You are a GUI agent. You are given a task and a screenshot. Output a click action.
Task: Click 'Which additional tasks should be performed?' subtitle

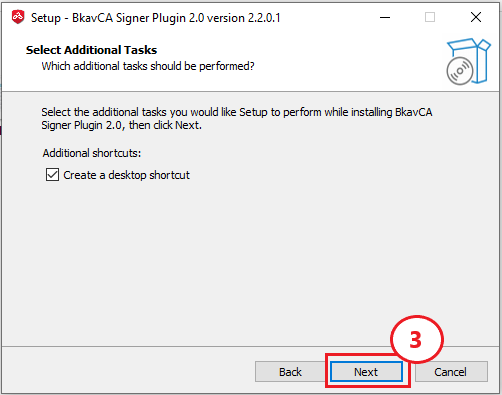click(148, 66)
